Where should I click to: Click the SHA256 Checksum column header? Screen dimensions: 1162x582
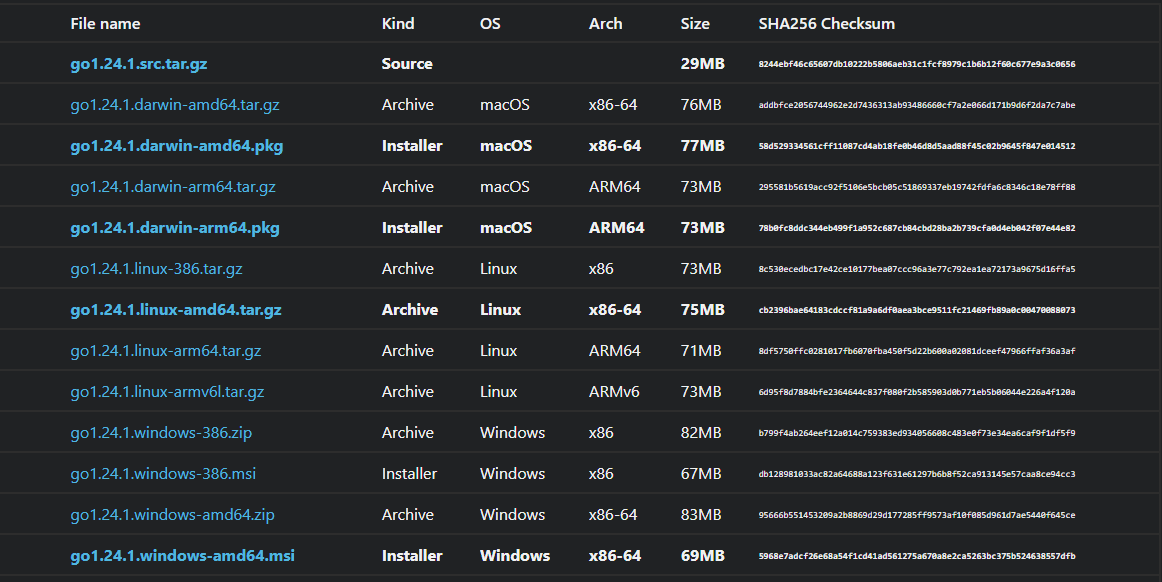[x=826, y=23]
